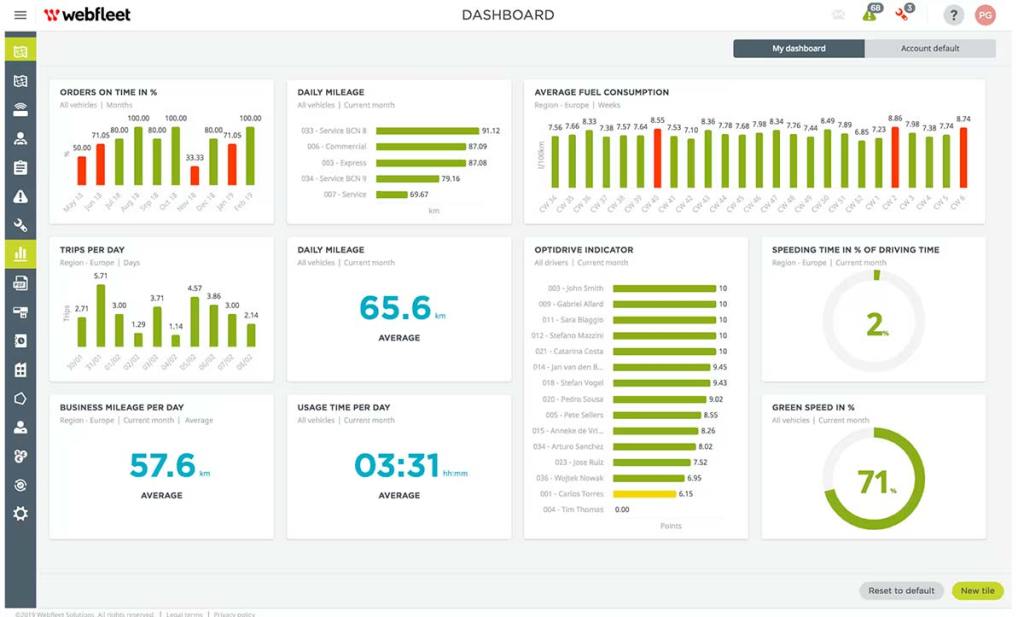Screen dimensions: 1024x617
Task: Switch to the My dashboard tab
Action: [x=798, y=48]
